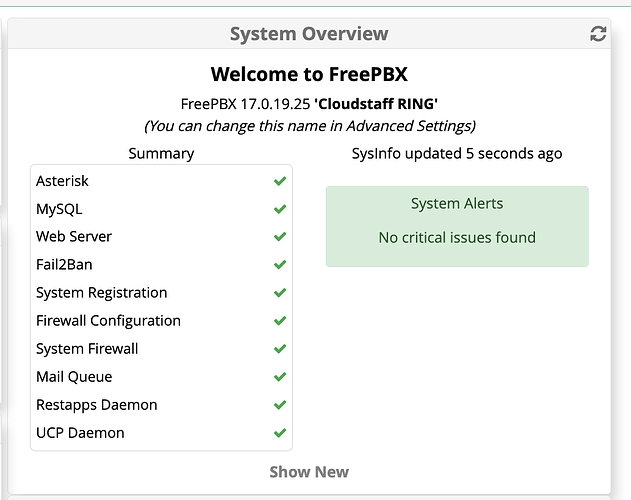
Task: Click the 'SysInfo updated 5 seconds ago' text
Action: pyautogui.click(x=457, y=154)
